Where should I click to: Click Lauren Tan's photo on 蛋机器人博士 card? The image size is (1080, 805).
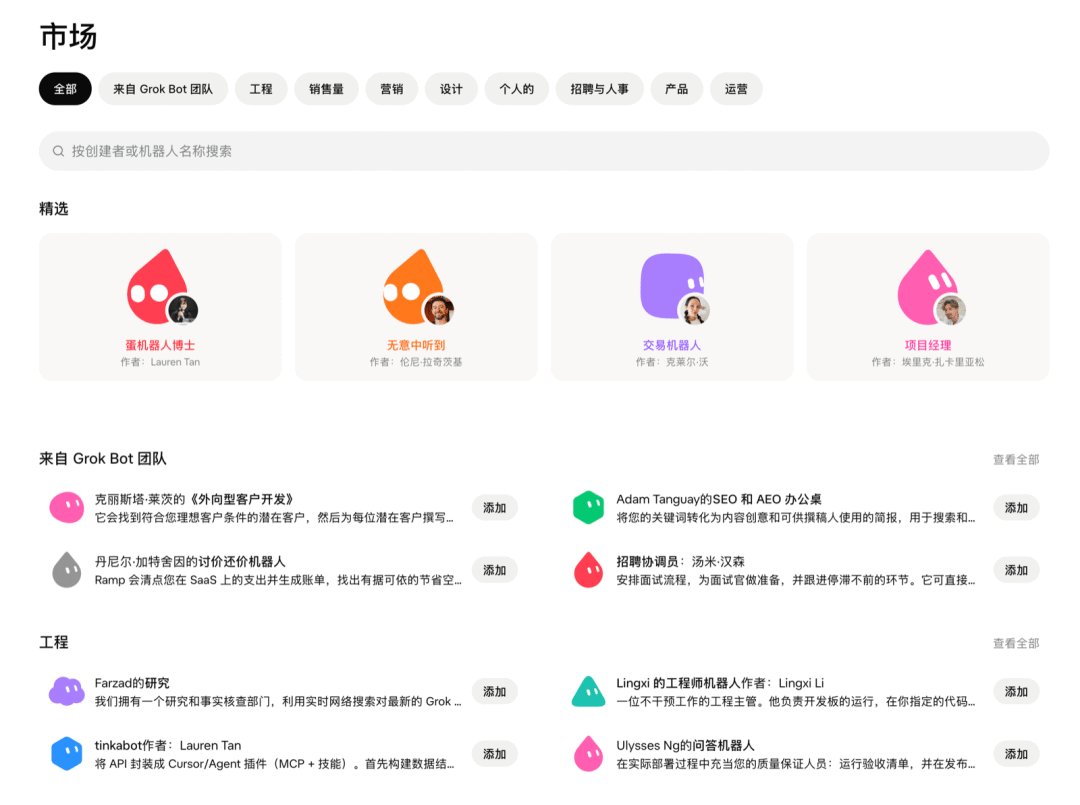click(183, 310)
